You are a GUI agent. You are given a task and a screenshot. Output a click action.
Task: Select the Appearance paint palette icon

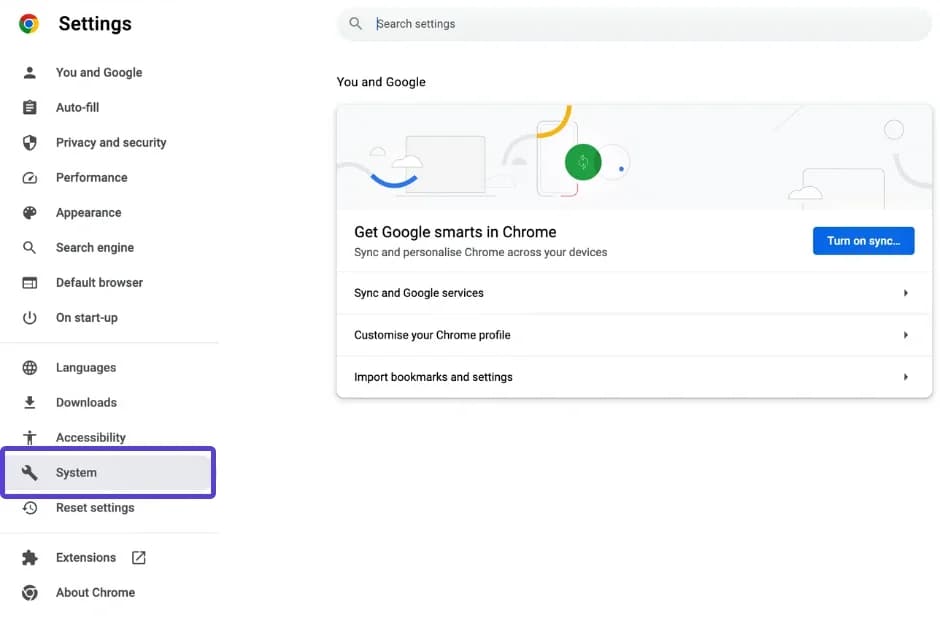click(29, 212)
